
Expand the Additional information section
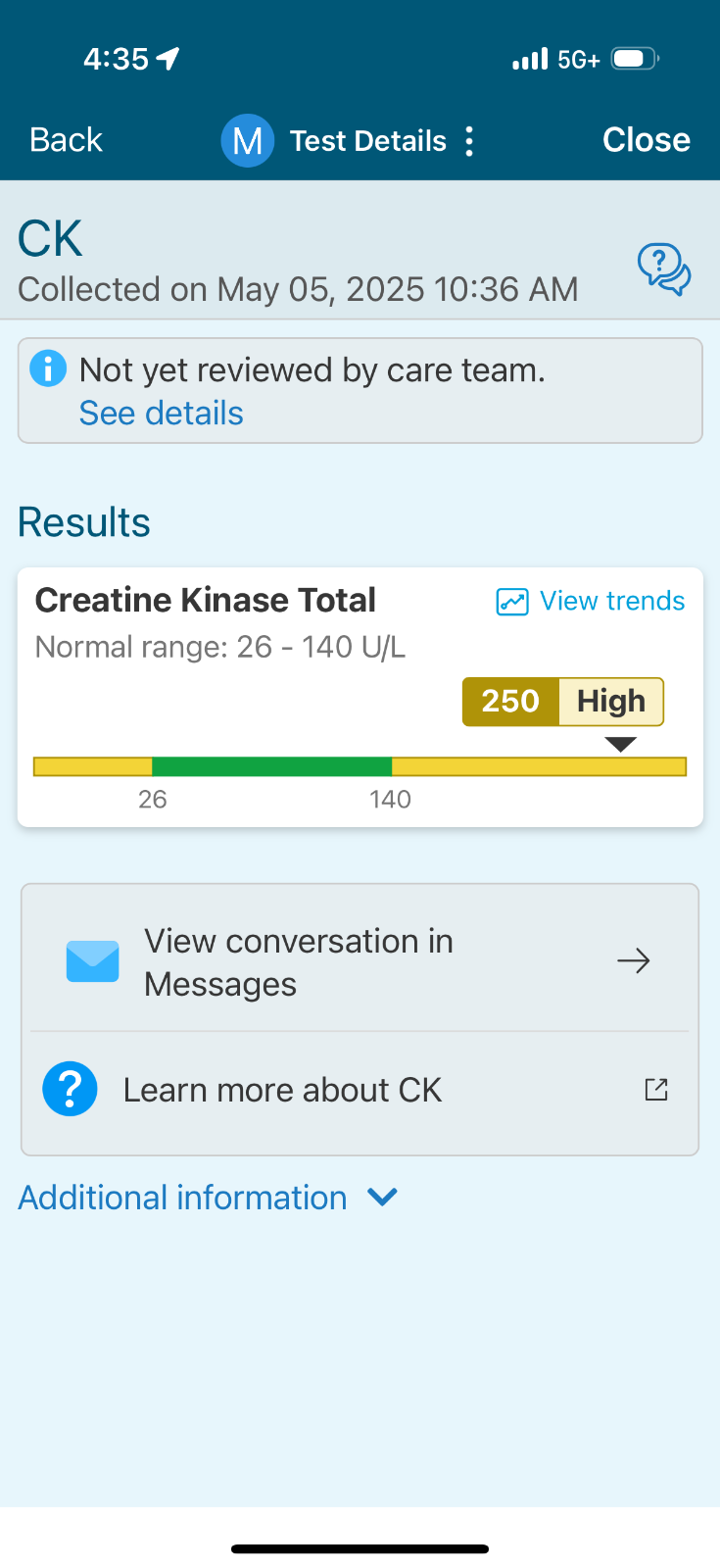(x=208, y=1198)
